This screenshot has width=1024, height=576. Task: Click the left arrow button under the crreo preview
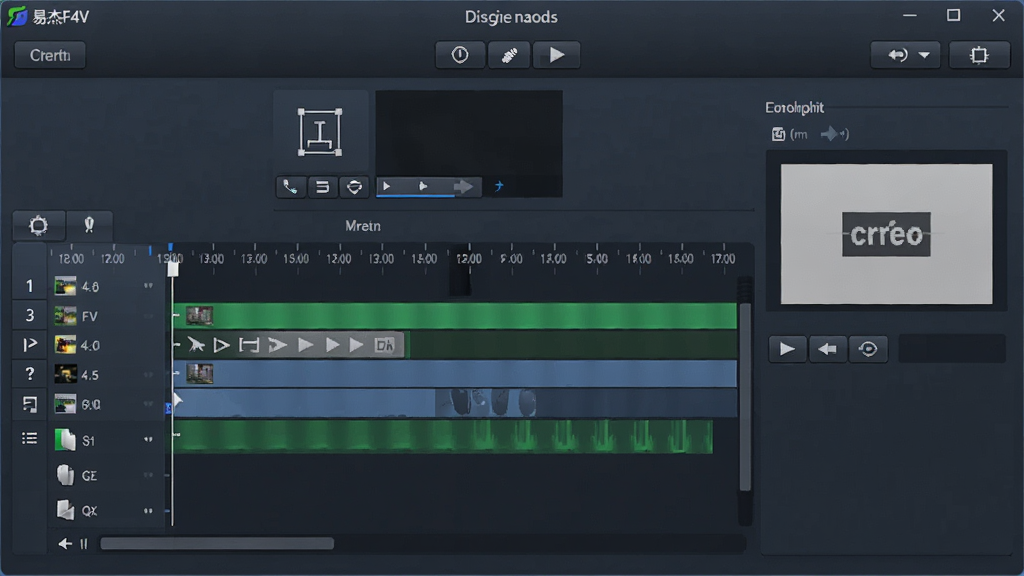[x=827, y=349]
